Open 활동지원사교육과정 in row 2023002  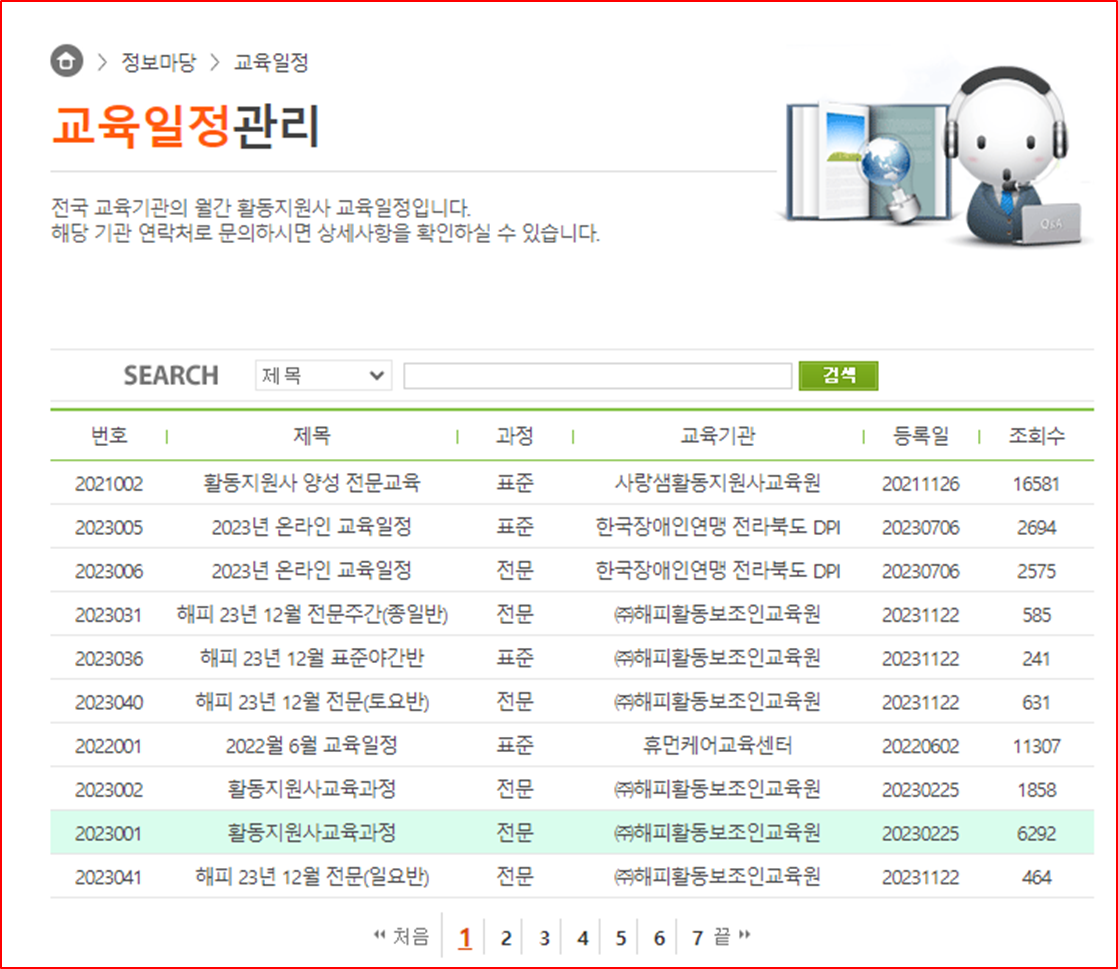pyautogui.click(x=312, y=789)
